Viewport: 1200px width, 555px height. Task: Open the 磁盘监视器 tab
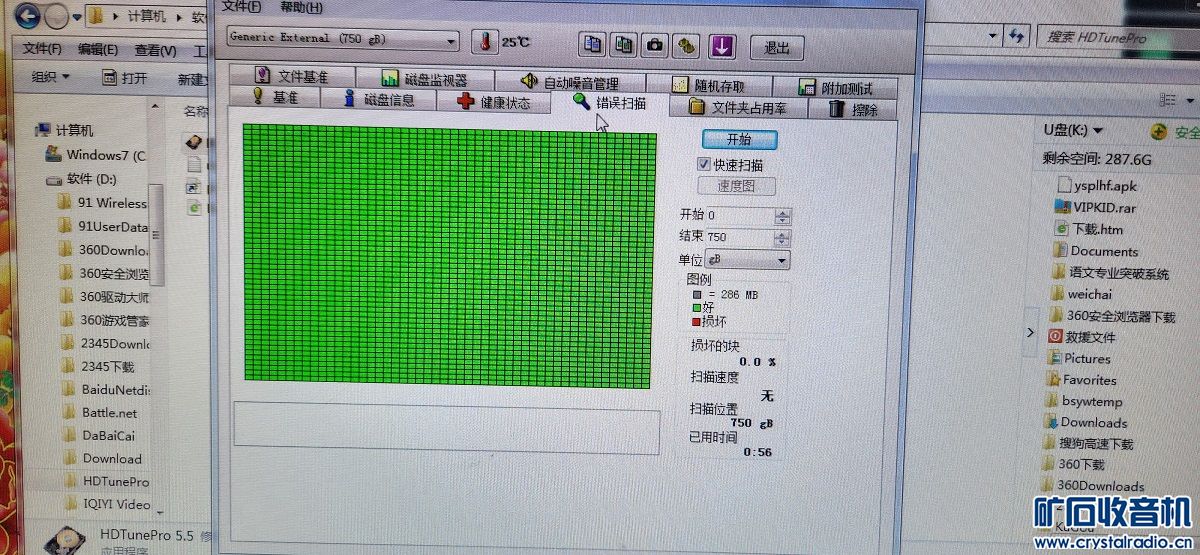pos(424,79)
